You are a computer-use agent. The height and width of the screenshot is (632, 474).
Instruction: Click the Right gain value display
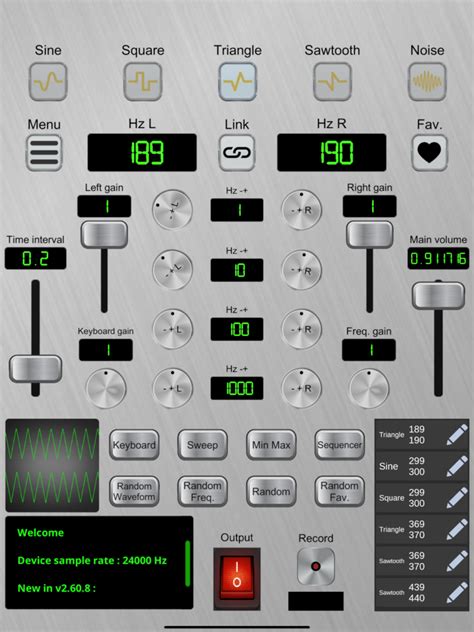click(370, 206)
